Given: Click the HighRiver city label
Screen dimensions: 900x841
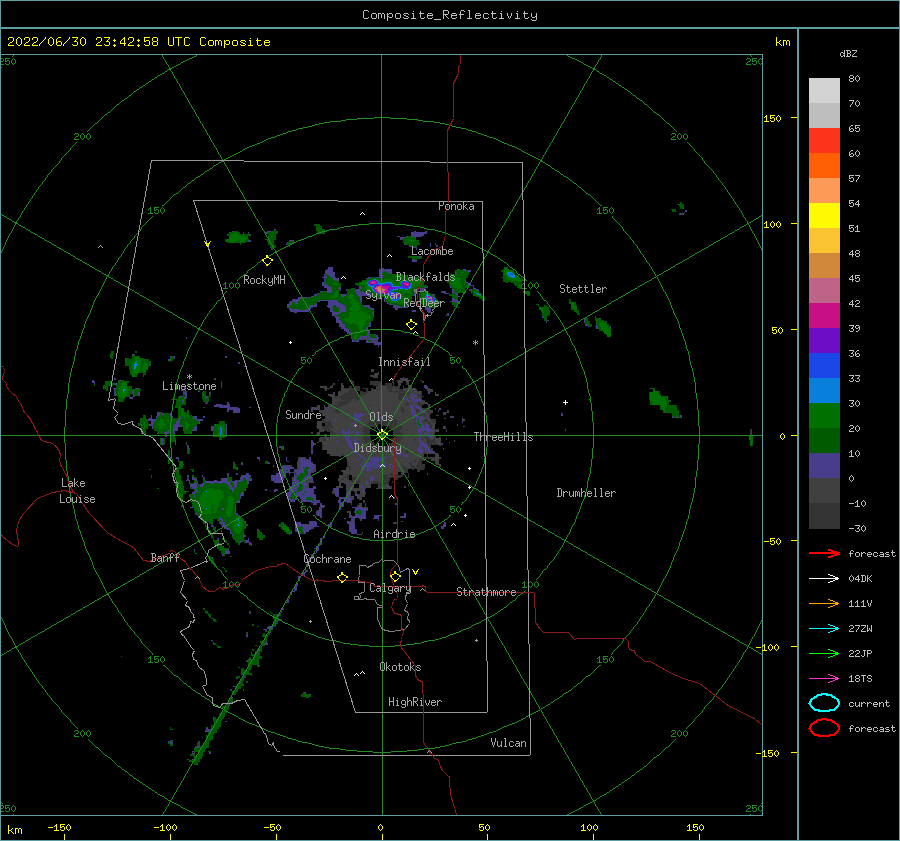Looking at the screenshot, I should click(415, 702).
